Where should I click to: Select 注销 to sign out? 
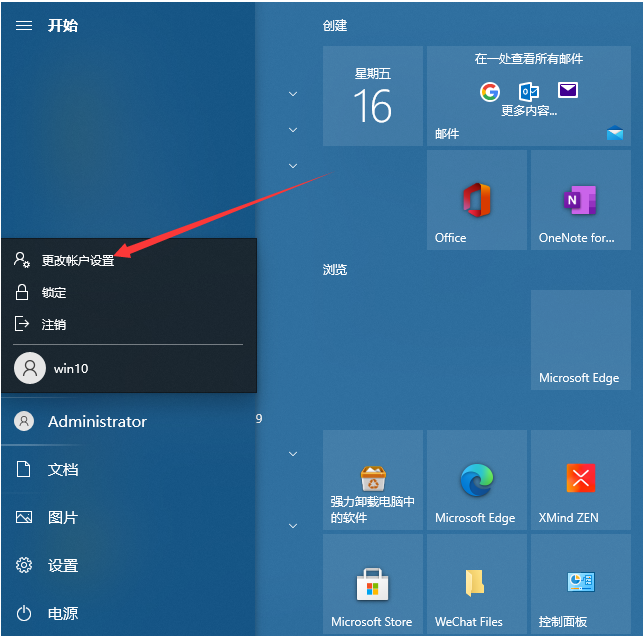pos(54,324)
